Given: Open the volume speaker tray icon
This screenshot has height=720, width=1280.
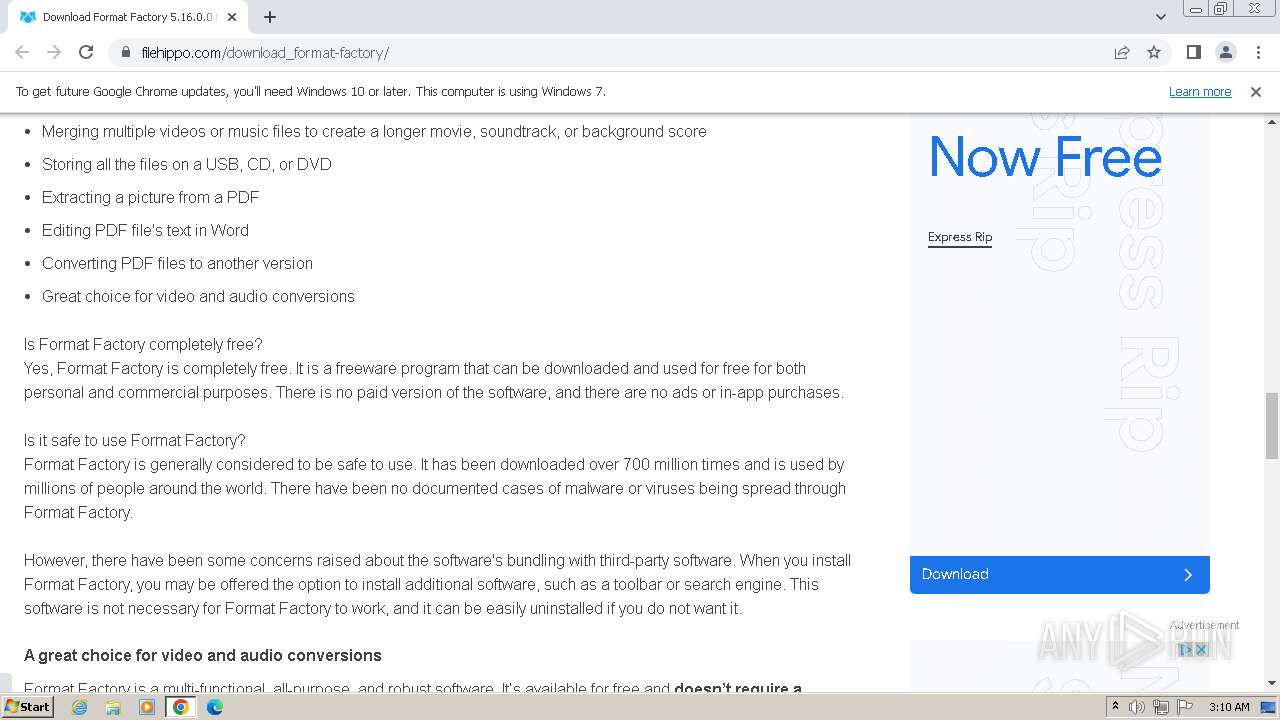Looking at the screenshot, I should pos(1137,707).
